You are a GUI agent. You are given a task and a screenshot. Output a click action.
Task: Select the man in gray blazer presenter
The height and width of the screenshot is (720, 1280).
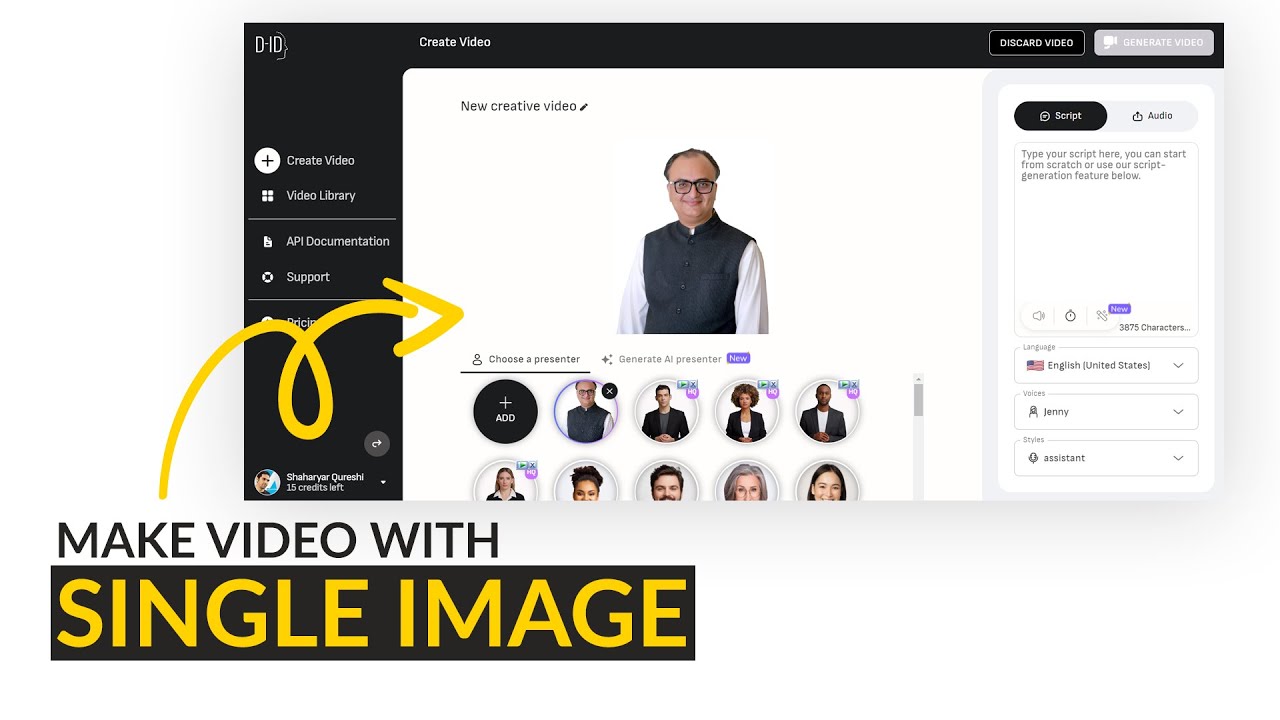click(827, 411)
